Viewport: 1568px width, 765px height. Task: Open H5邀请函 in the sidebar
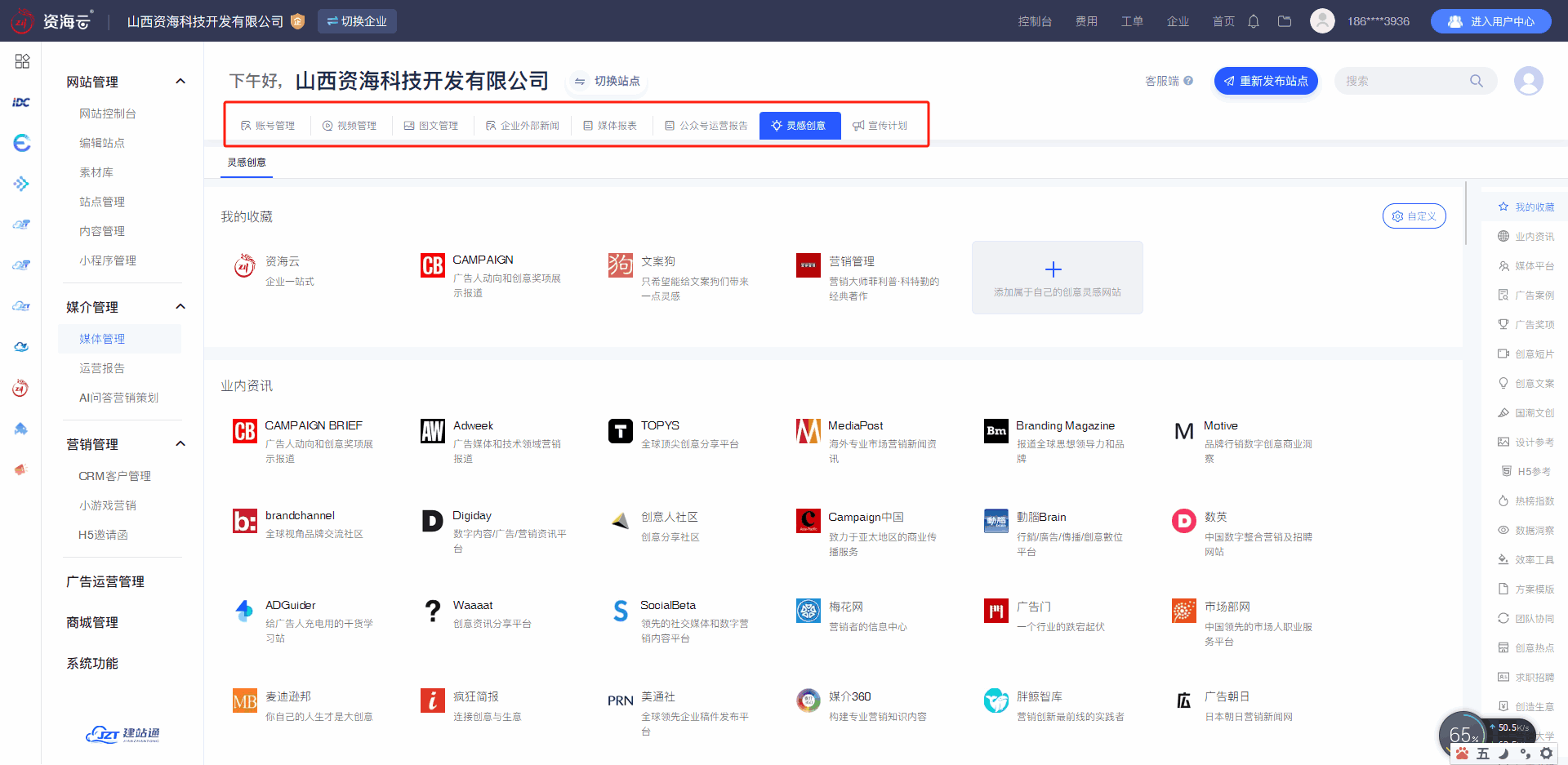tap(103, 535)
